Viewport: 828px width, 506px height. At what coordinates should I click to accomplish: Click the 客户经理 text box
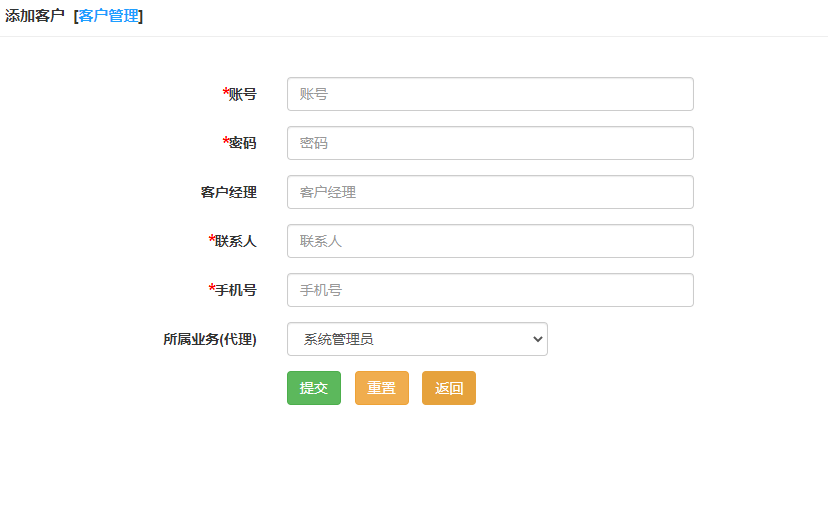pos(490,192)
